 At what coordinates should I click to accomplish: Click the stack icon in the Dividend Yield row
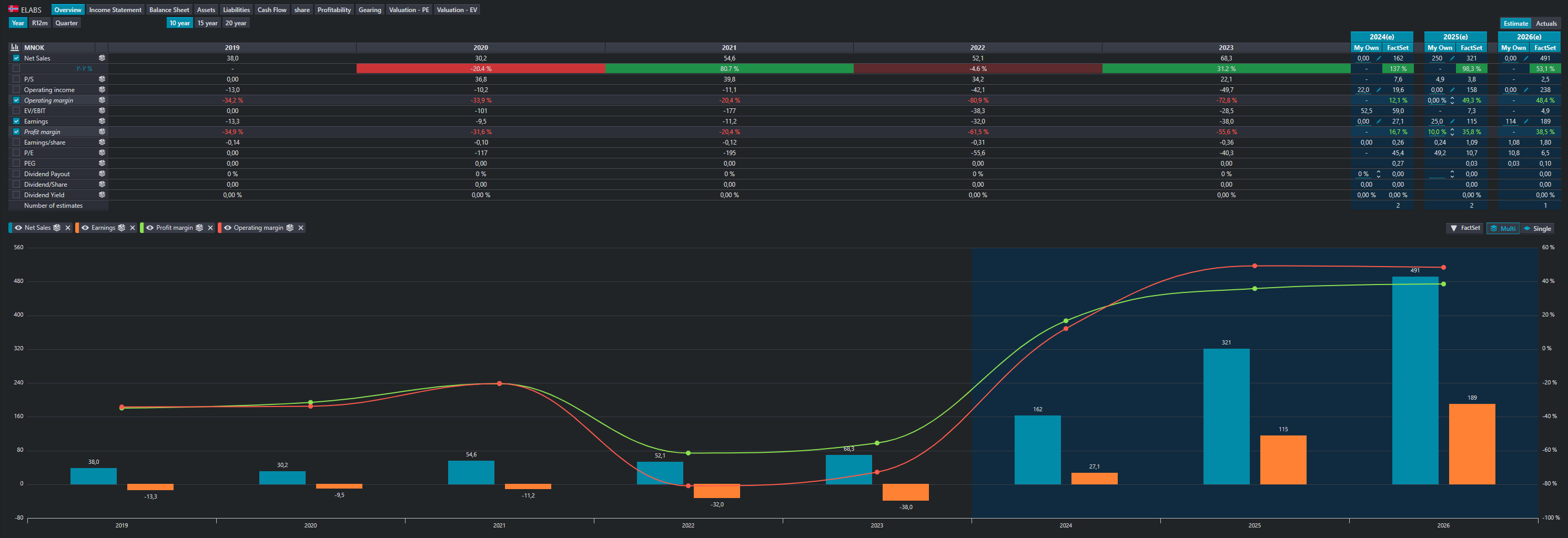[102, 195]
